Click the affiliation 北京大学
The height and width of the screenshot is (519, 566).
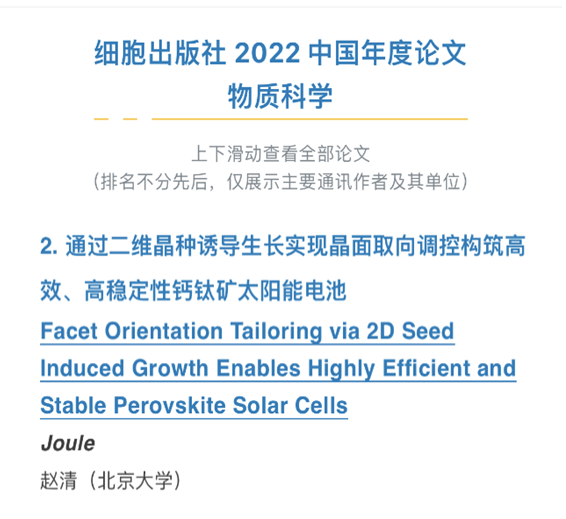(x=135, y=480)
